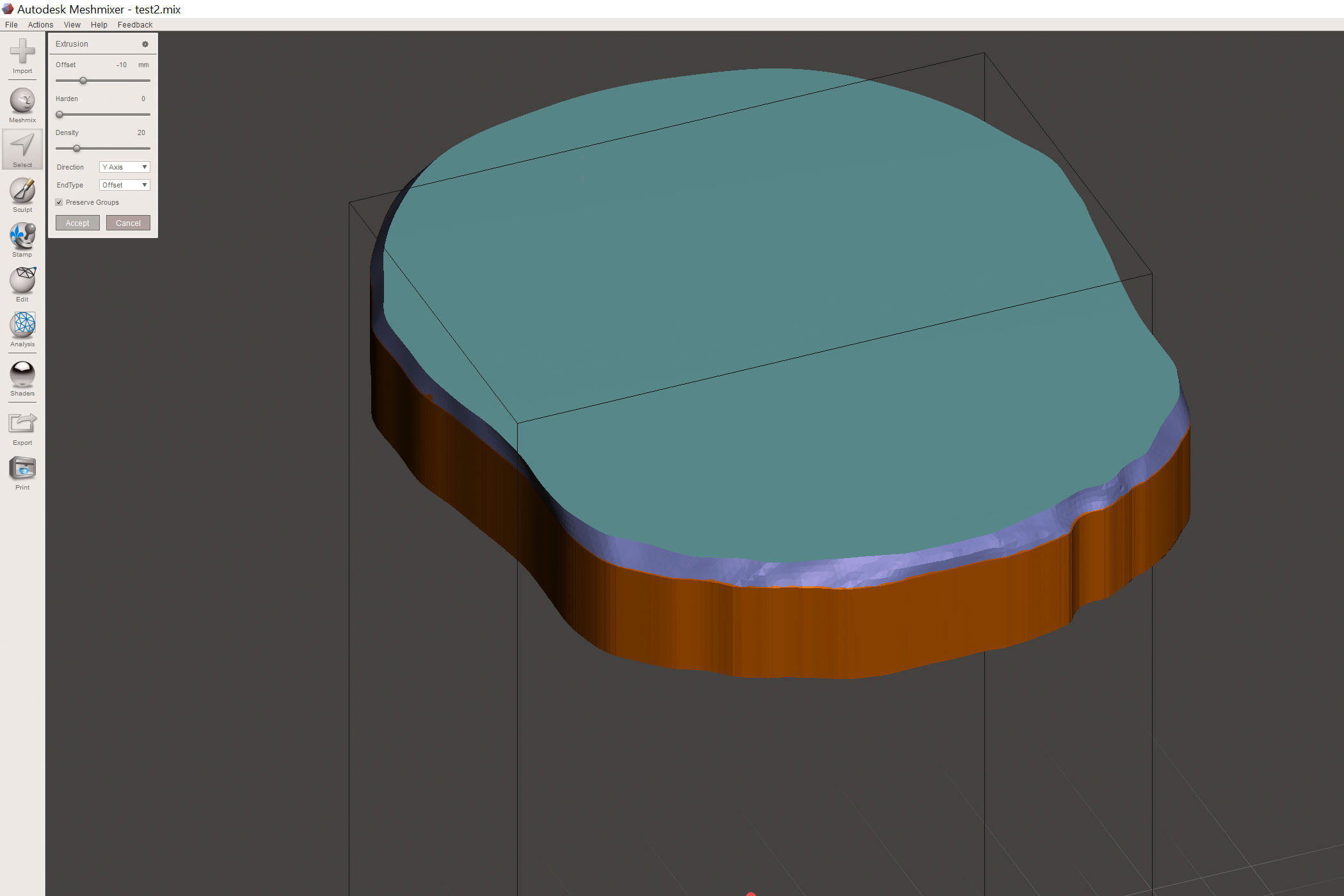Open the Direction Y Axis dropdown
The height and width of the screenshot is (896, 1344).
pos(125,167)
